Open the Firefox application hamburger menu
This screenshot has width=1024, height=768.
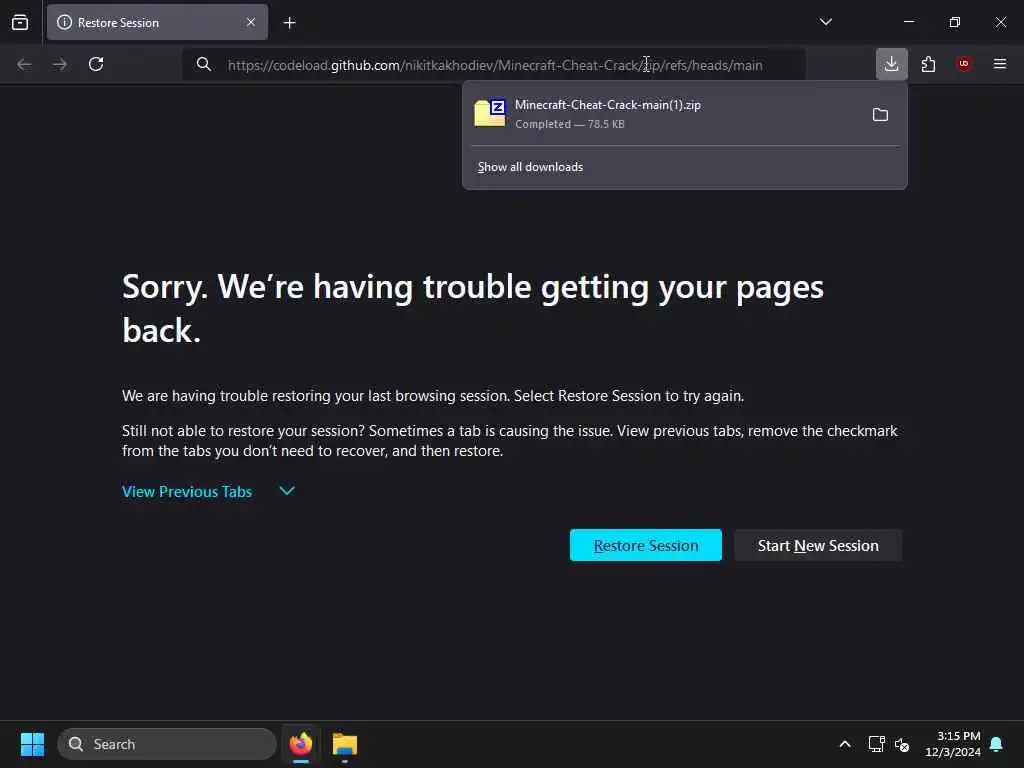(1000, 64)
